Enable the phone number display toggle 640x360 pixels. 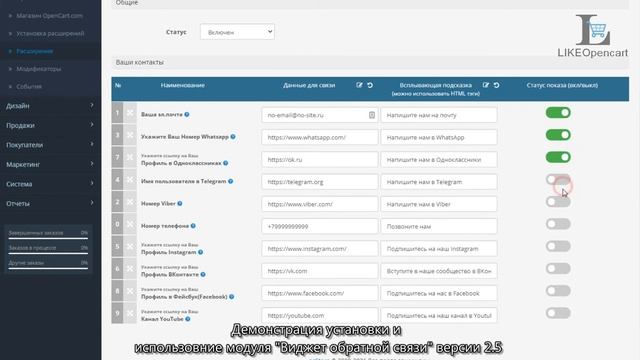tap(558, 224)
